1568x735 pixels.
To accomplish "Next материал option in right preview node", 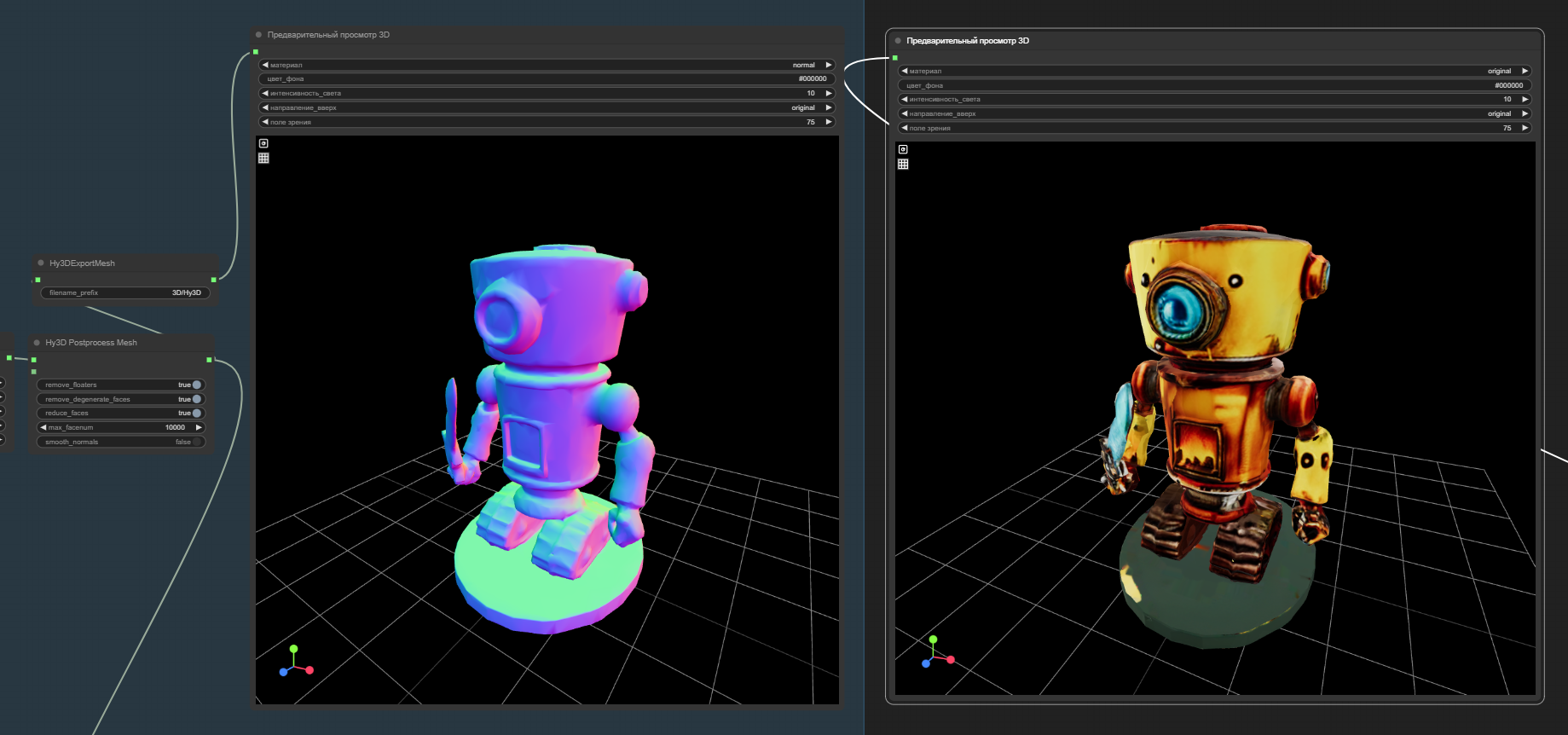I will 1525,71.
